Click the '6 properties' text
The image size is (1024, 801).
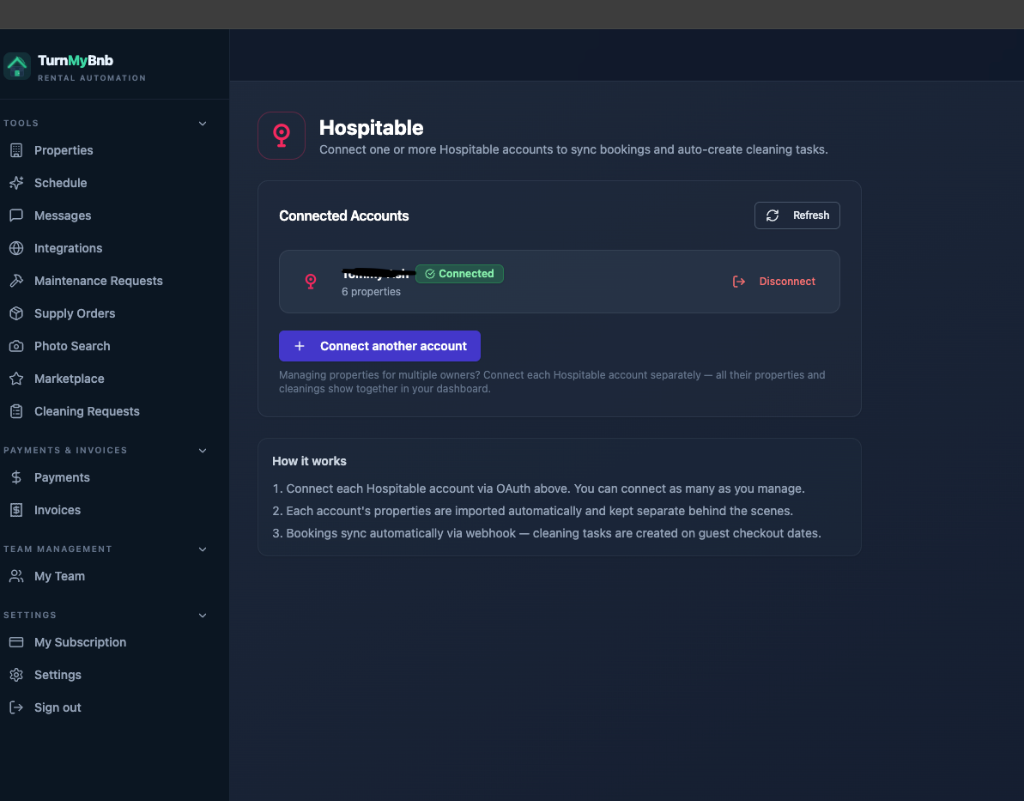click(371, 292)
